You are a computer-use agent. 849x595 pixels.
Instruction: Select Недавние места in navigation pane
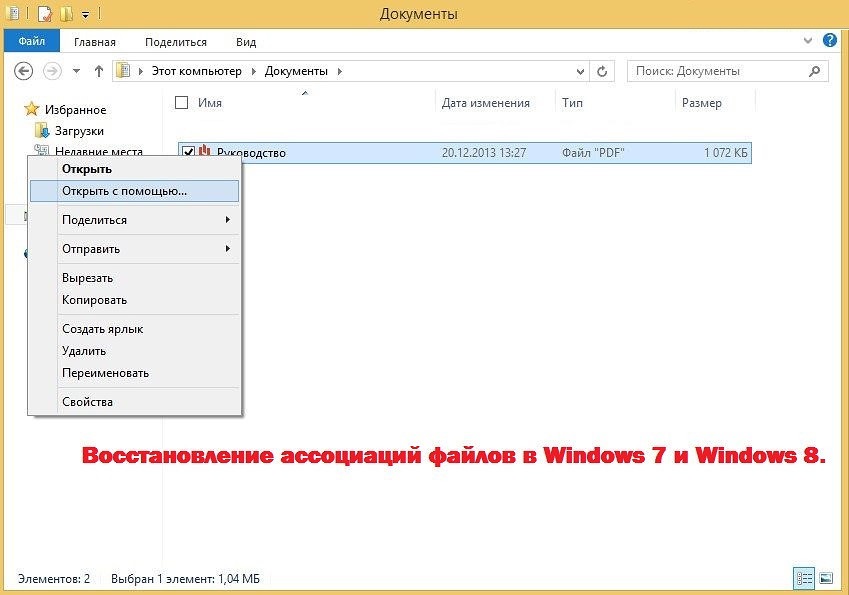point(99,151)
